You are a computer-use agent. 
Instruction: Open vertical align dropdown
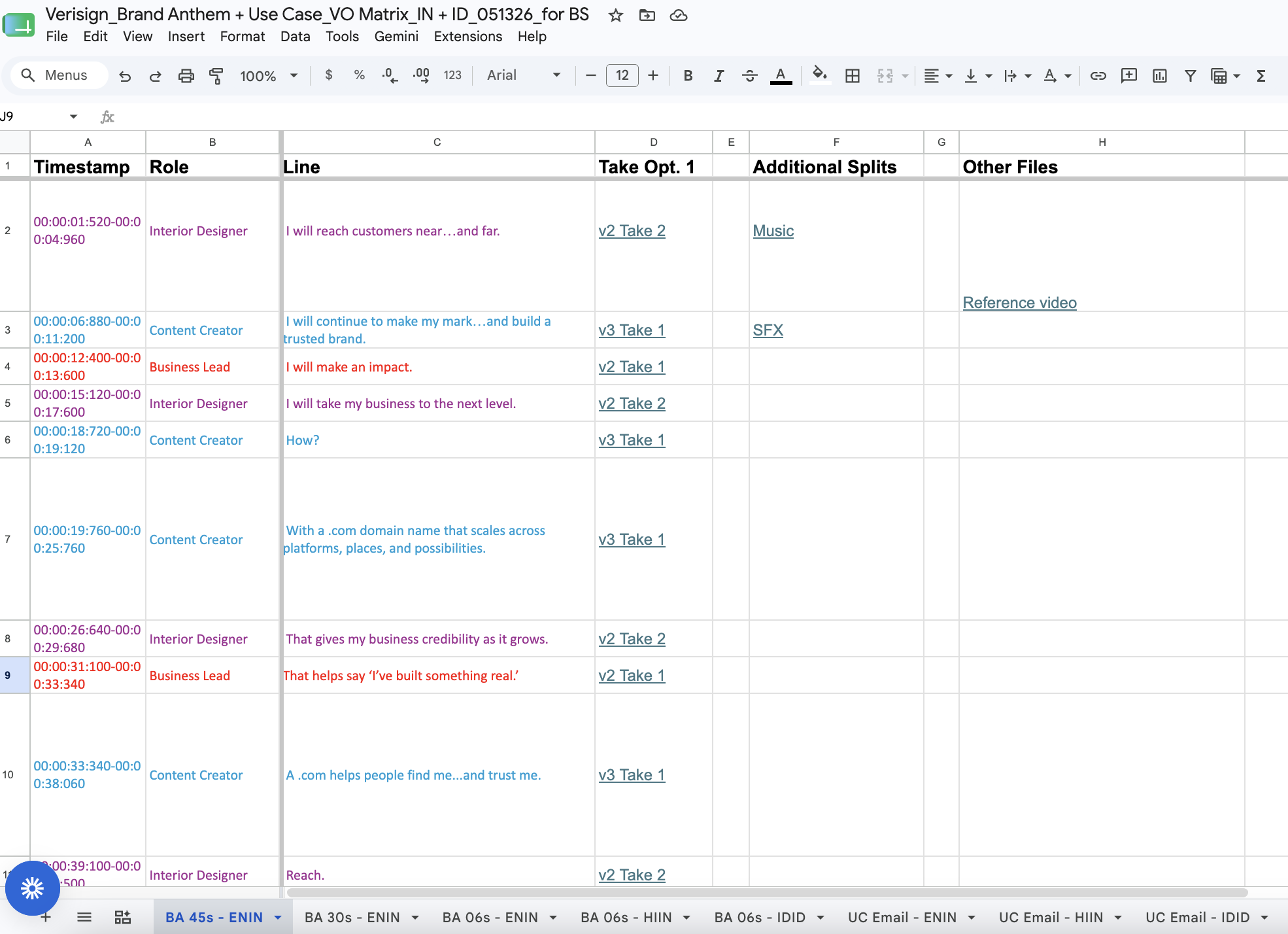(978, 76)
